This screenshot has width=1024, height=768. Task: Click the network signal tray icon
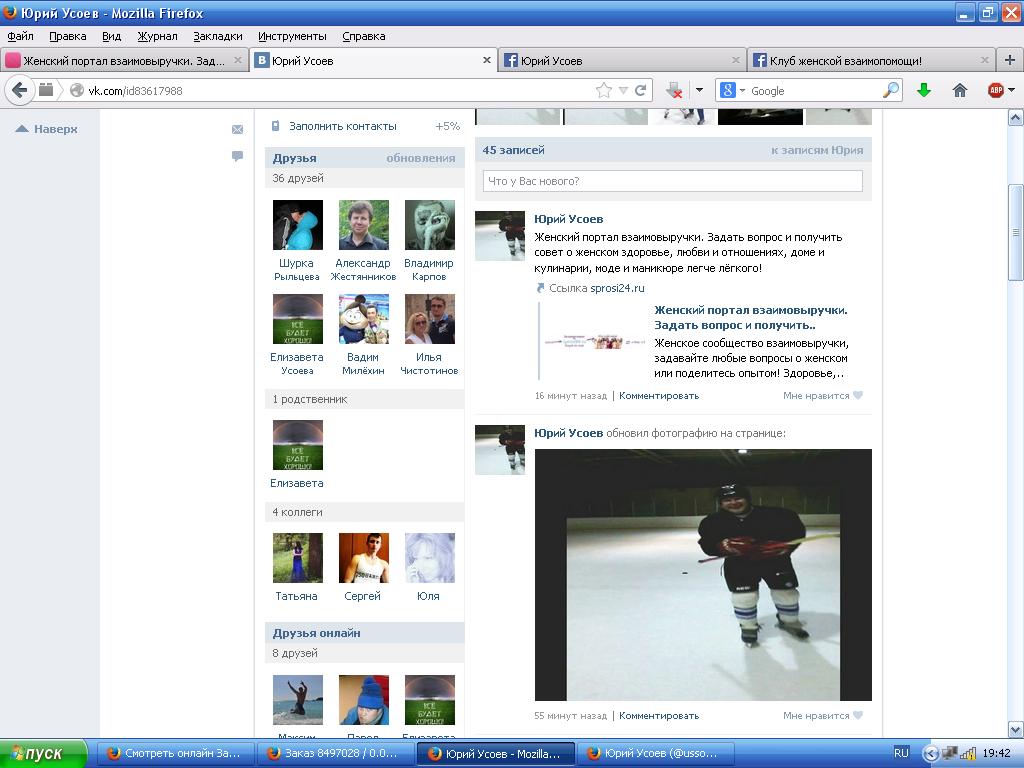[x=967, y=753]
